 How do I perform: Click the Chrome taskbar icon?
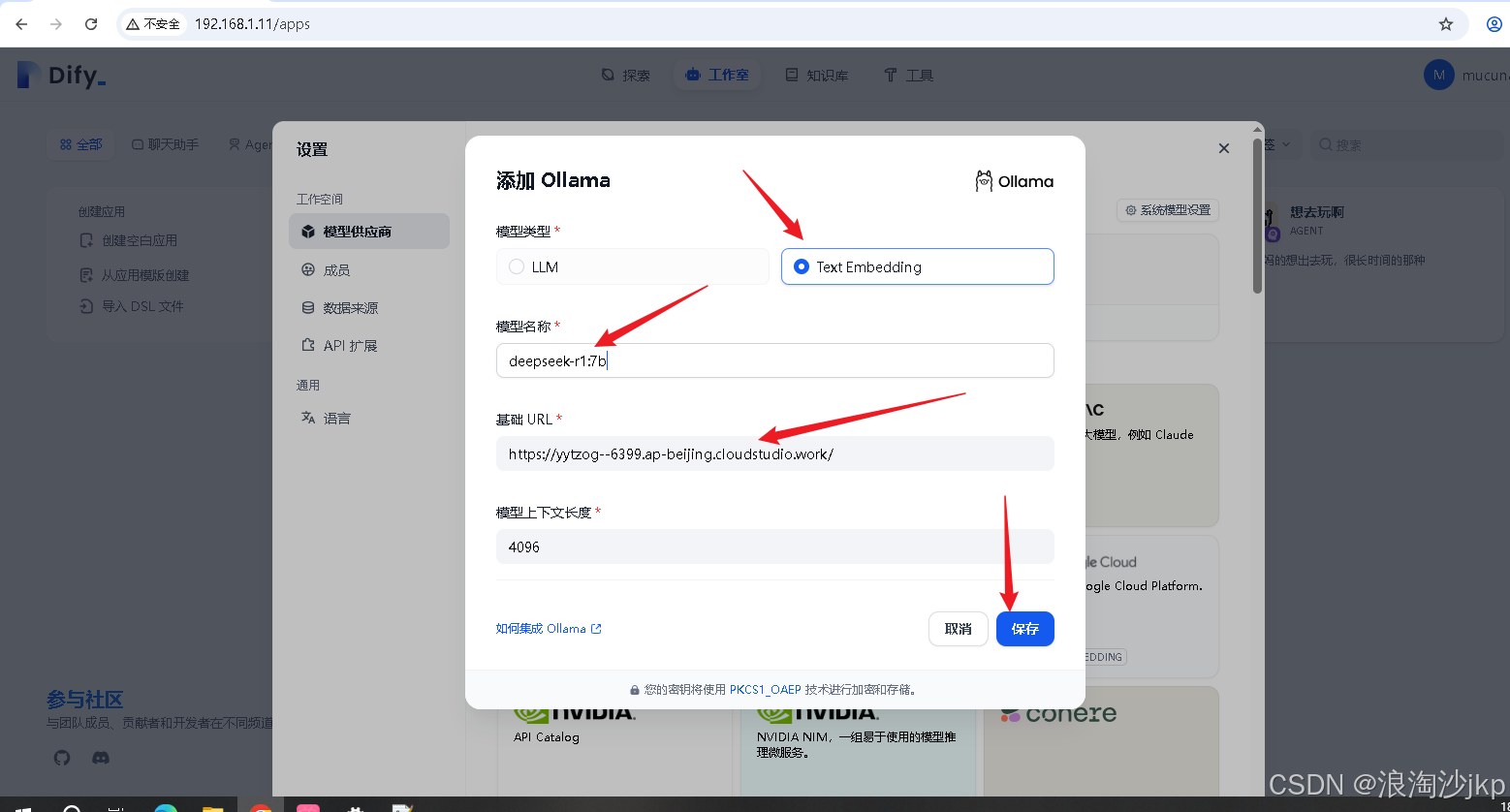coord(260,807)
